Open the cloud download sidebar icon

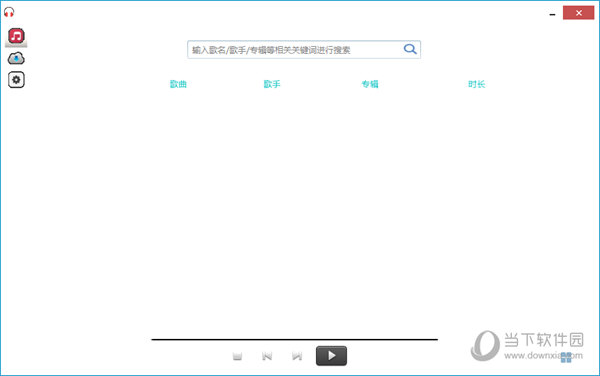click(16, 59)
